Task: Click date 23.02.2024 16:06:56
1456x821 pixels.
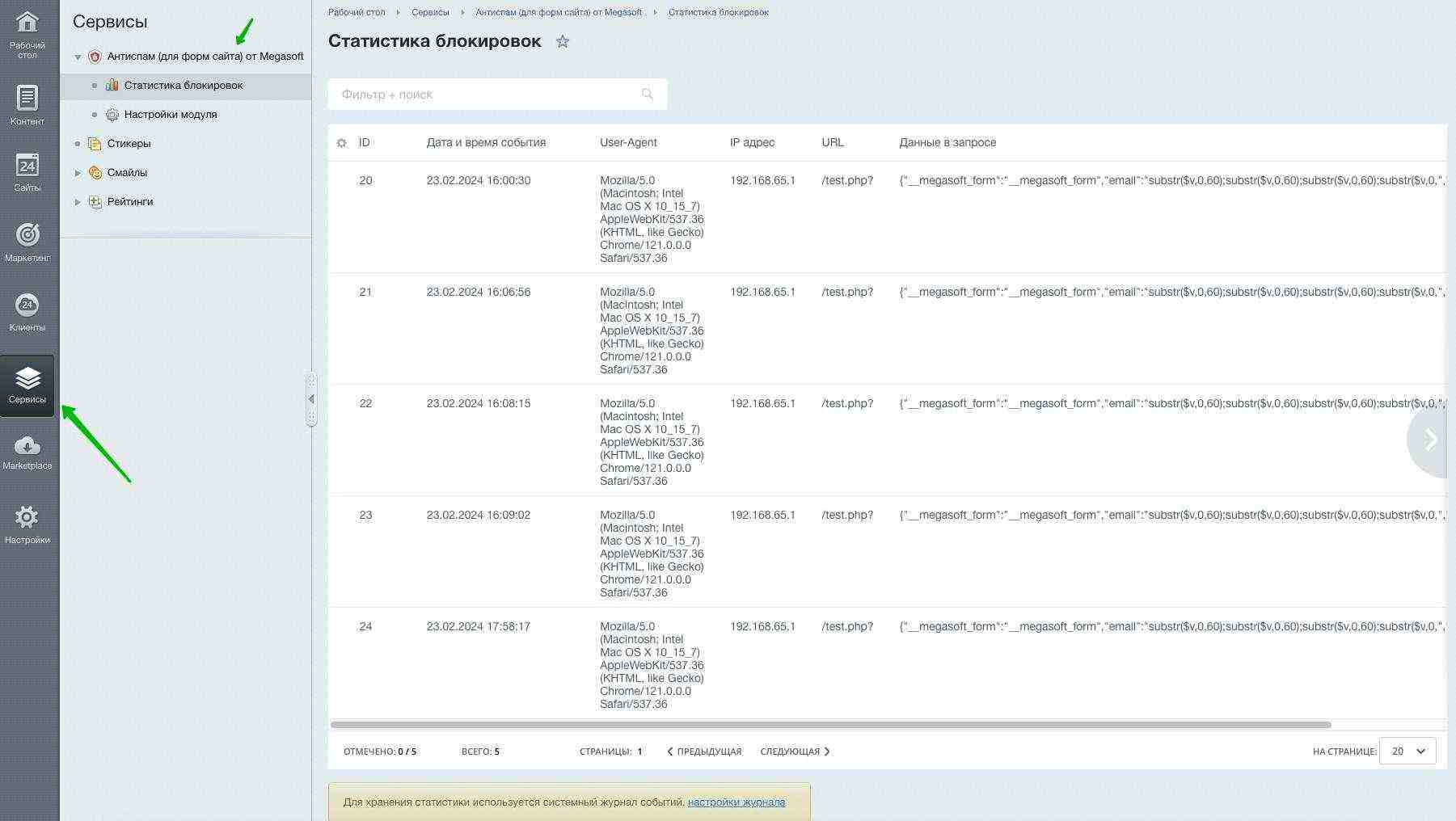Action: click(x=479, y=293)
